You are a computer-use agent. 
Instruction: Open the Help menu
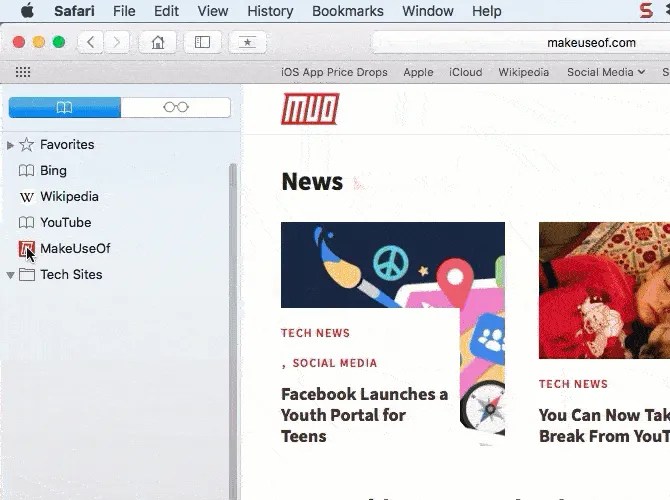click(x=487, y=11)
